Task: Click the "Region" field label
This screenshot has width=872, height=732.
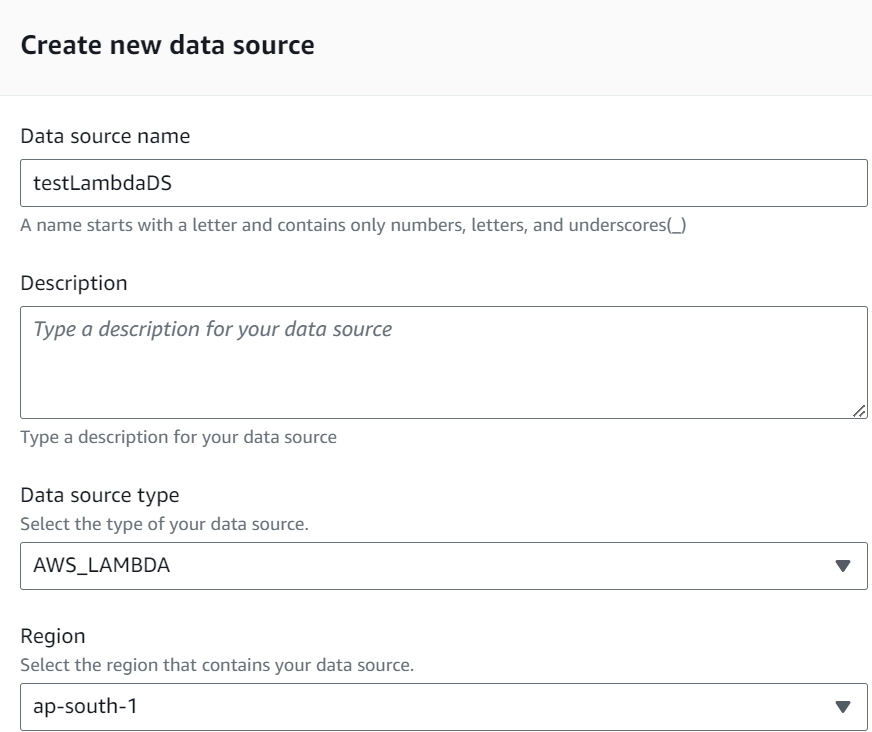Action: pyautogui.click(x=53, y=636)
